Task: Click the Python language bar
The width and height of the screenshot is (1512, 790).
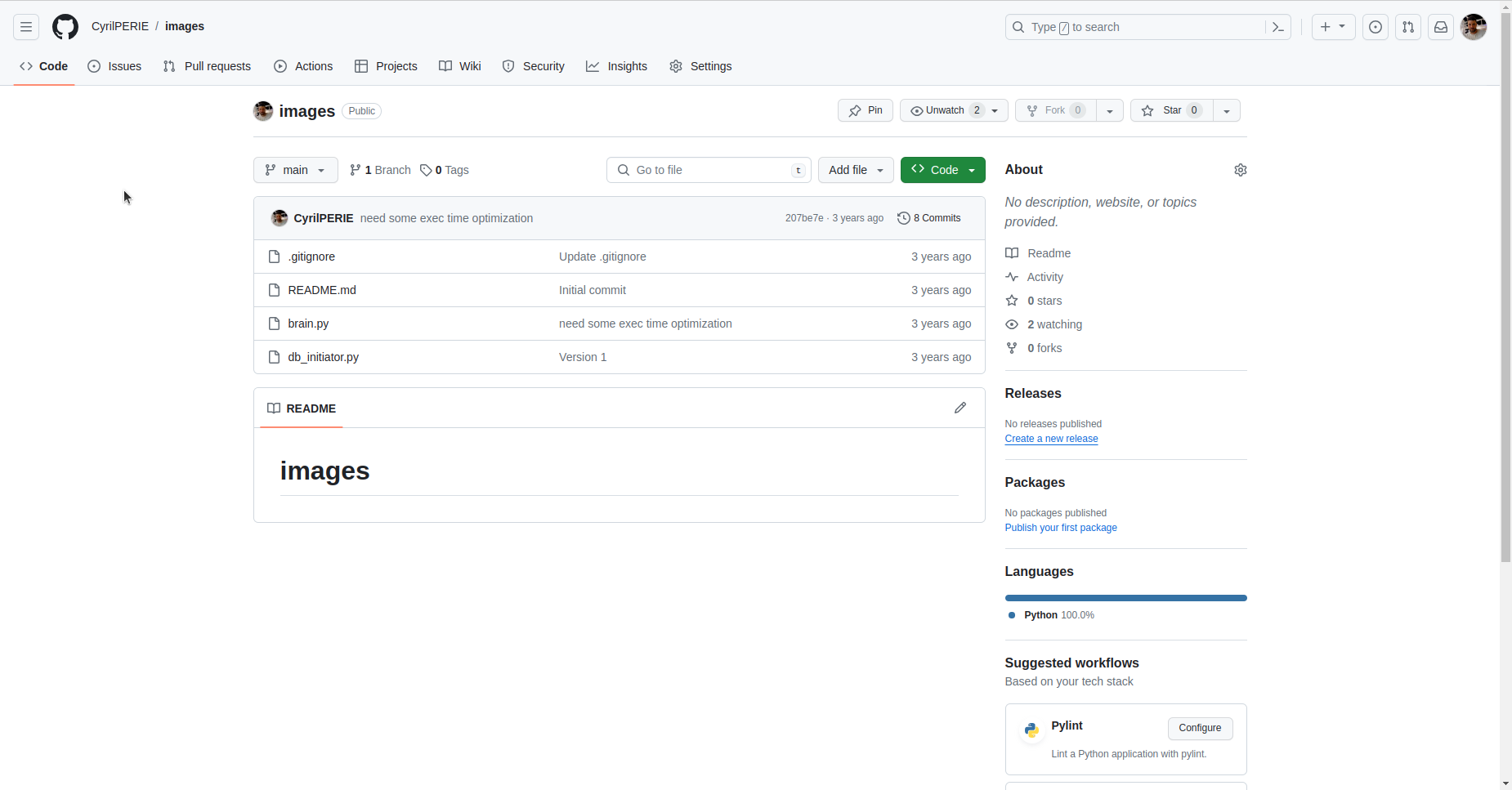Action: (x=1125, y=598)
